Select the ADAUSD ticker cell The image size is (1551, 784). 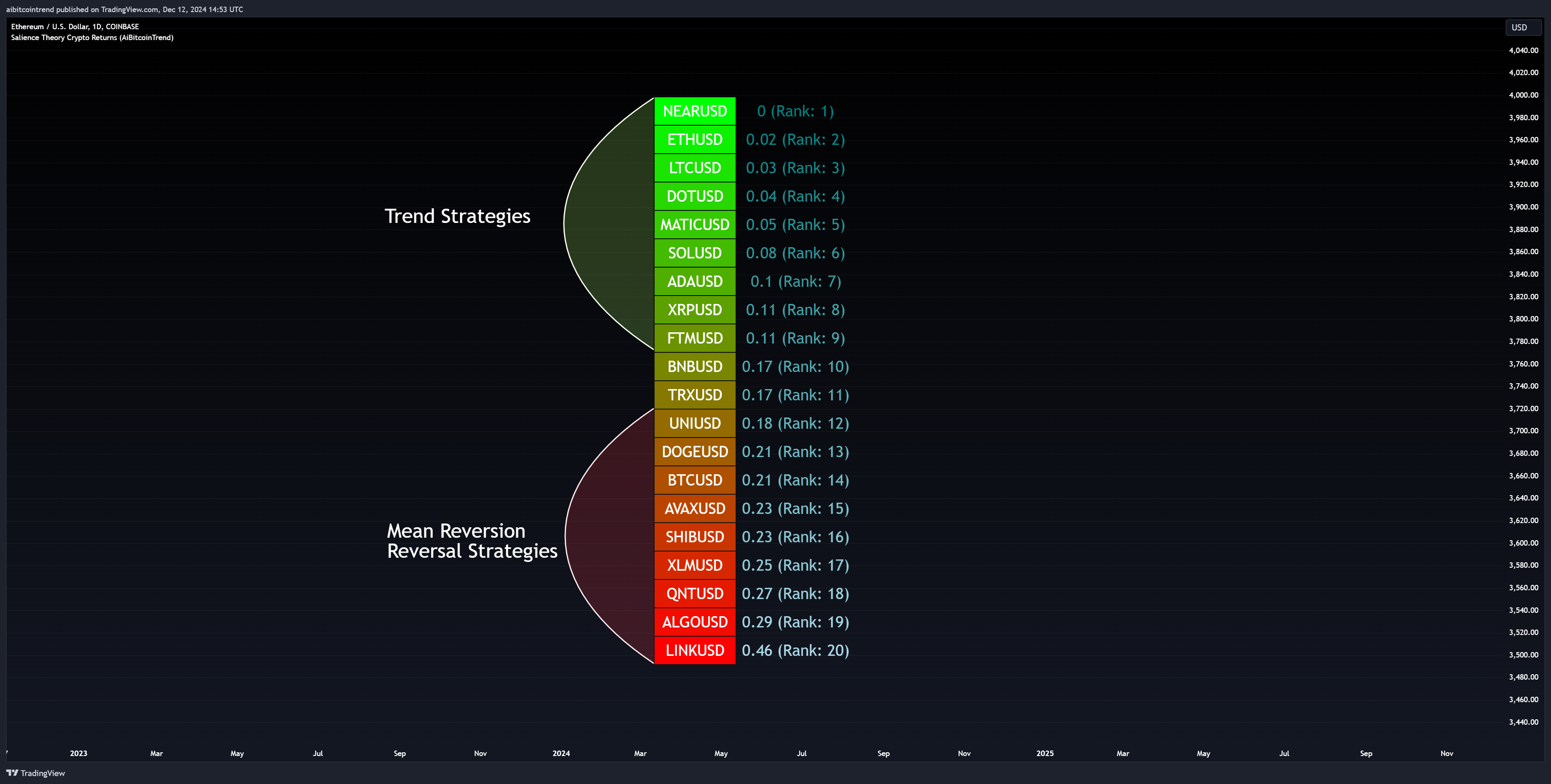(695, 282)
